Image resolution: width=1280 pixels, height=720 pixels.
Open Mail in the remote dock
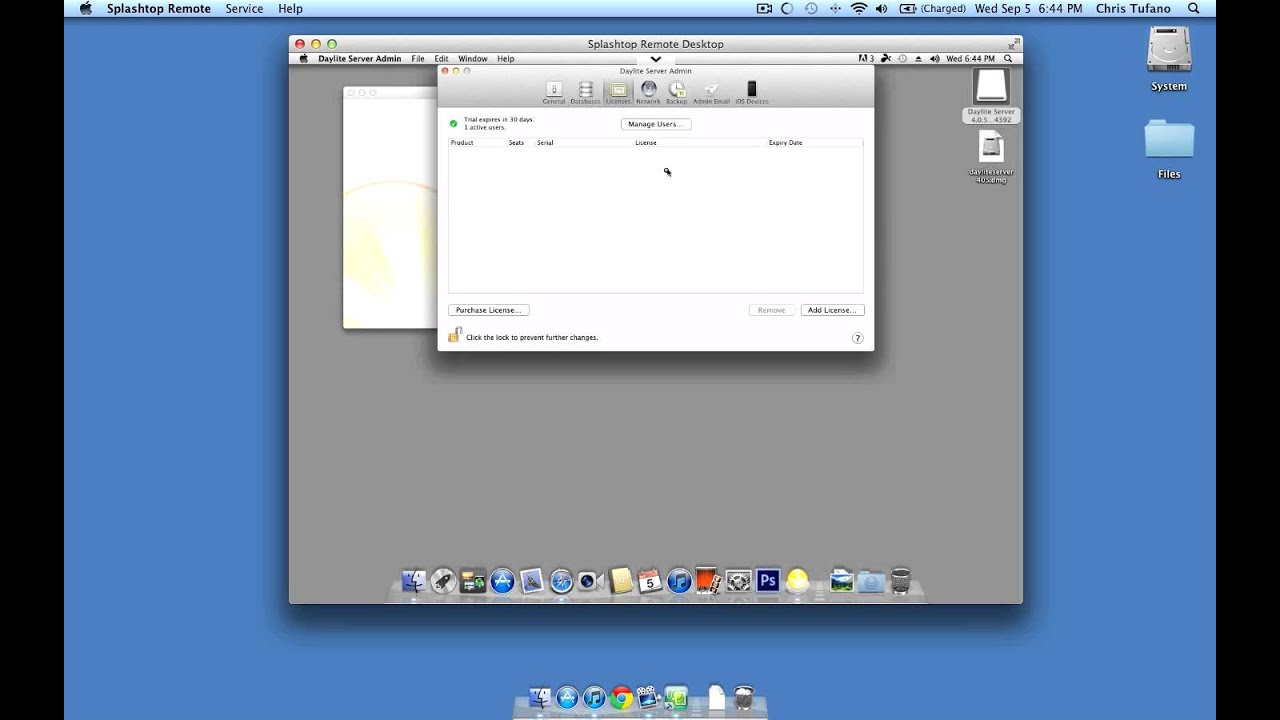[532, 581]
